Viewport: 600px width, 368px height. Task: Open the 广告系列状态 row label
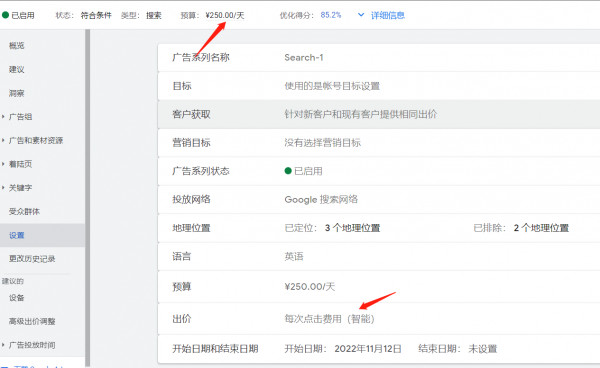(201, 171)
